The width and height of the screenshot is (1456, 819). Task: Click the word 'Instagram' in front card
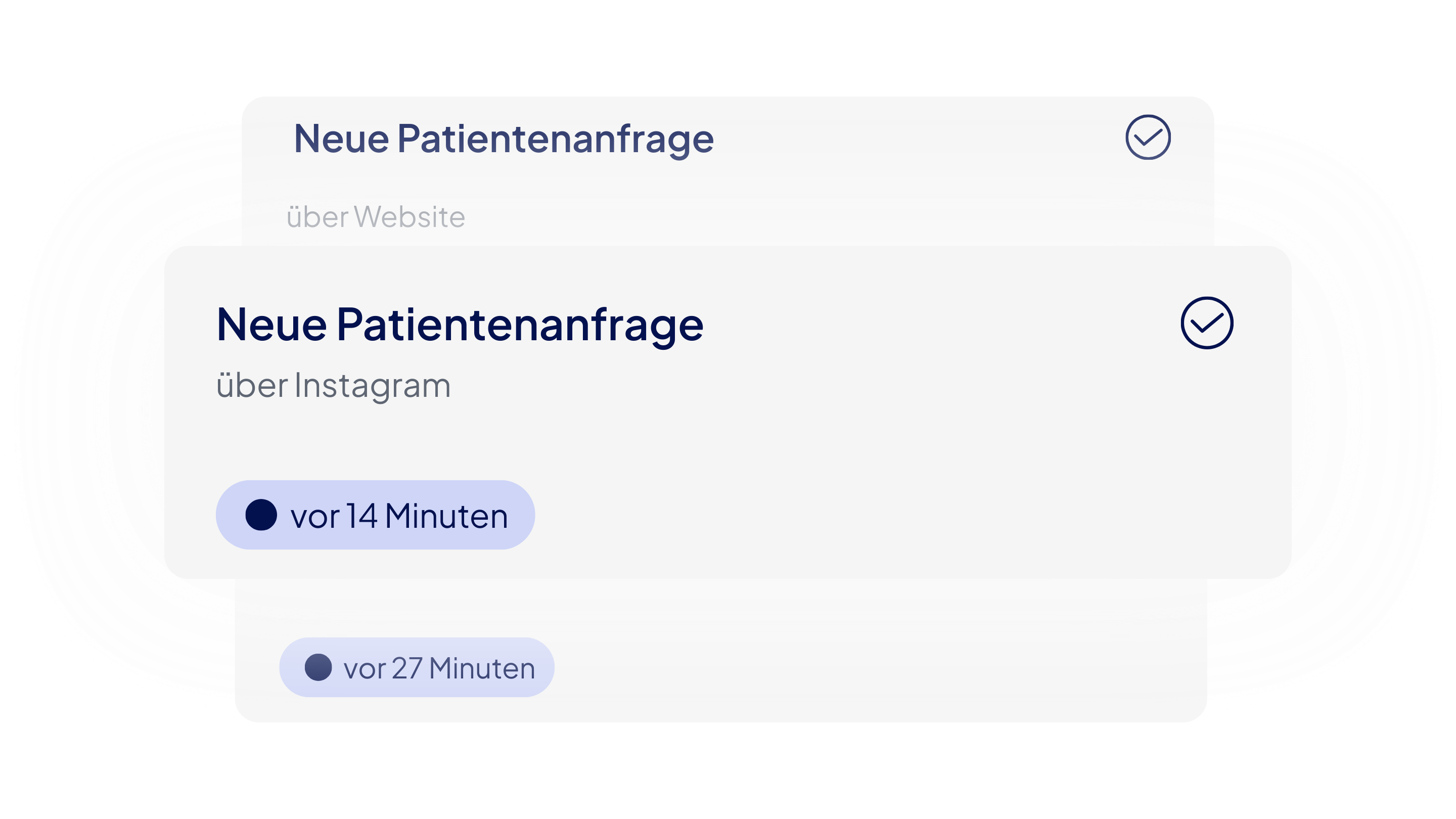click(x=372, y=386)
